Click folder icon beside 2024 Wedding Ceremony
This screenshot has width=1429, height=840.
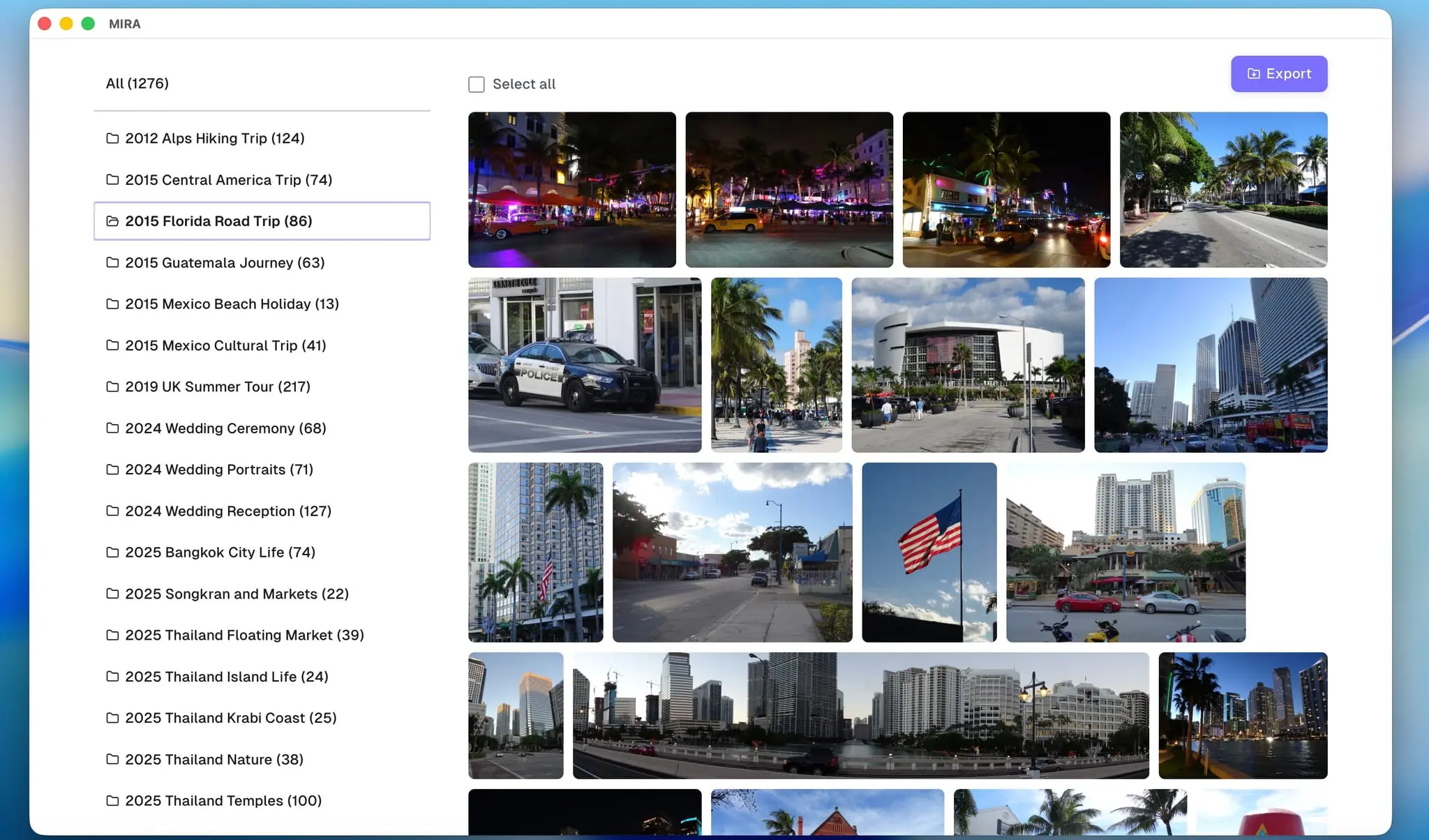tap(112, 428)
